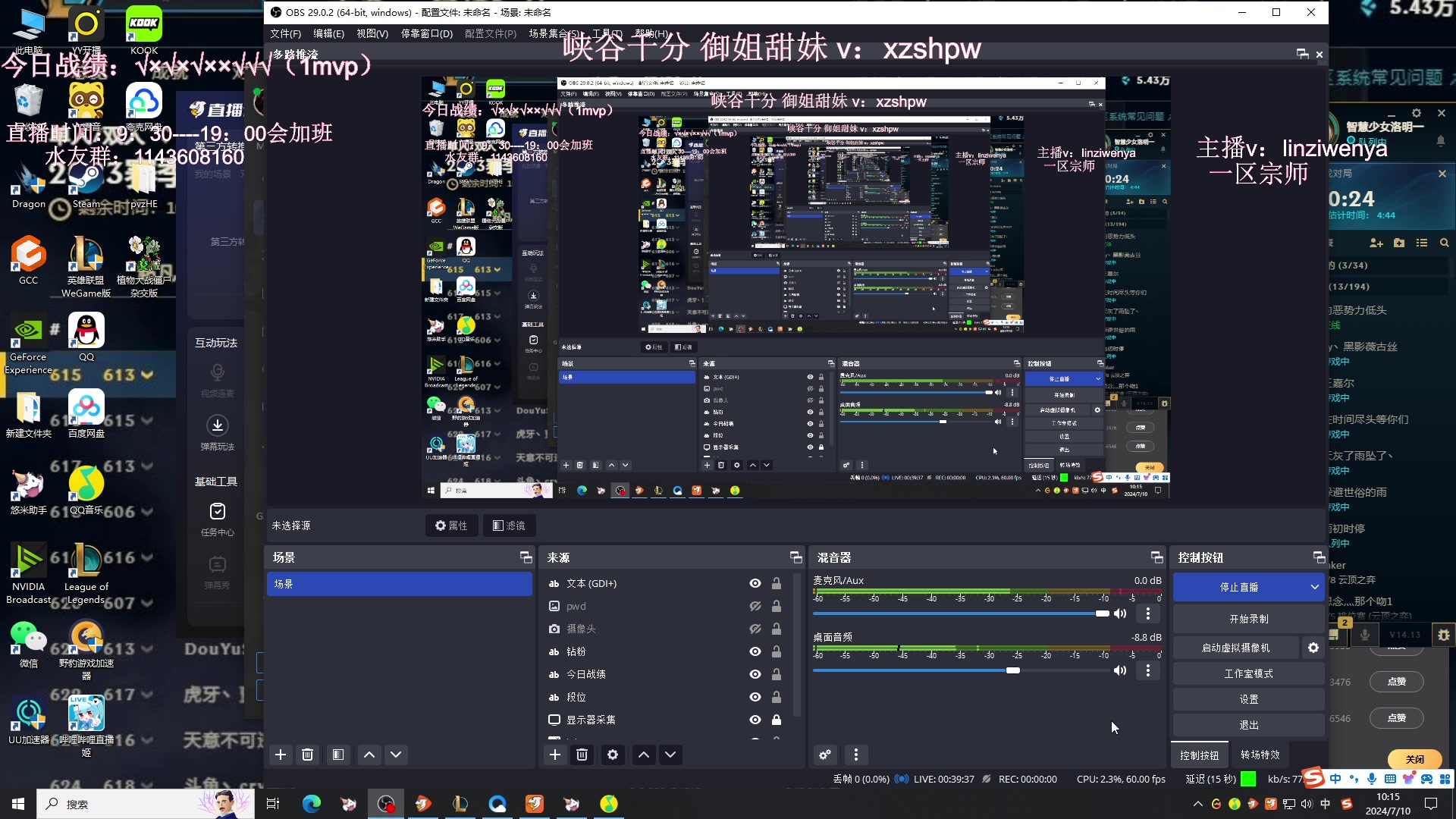Image resolution: width=1456 pixels, height=819 pixels.
Task: Open the 停靠窗口(D) menu
Action: tap(426, 34)
